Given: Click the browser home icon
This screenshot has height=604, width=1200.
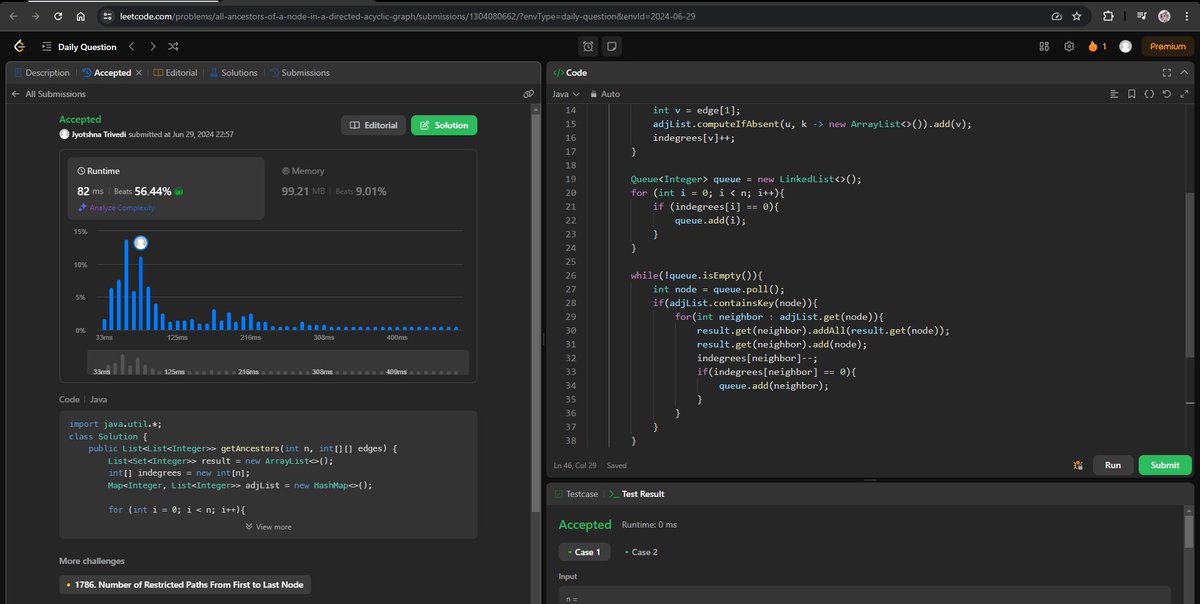Looking at the screenshot, I should pos(80,16).
